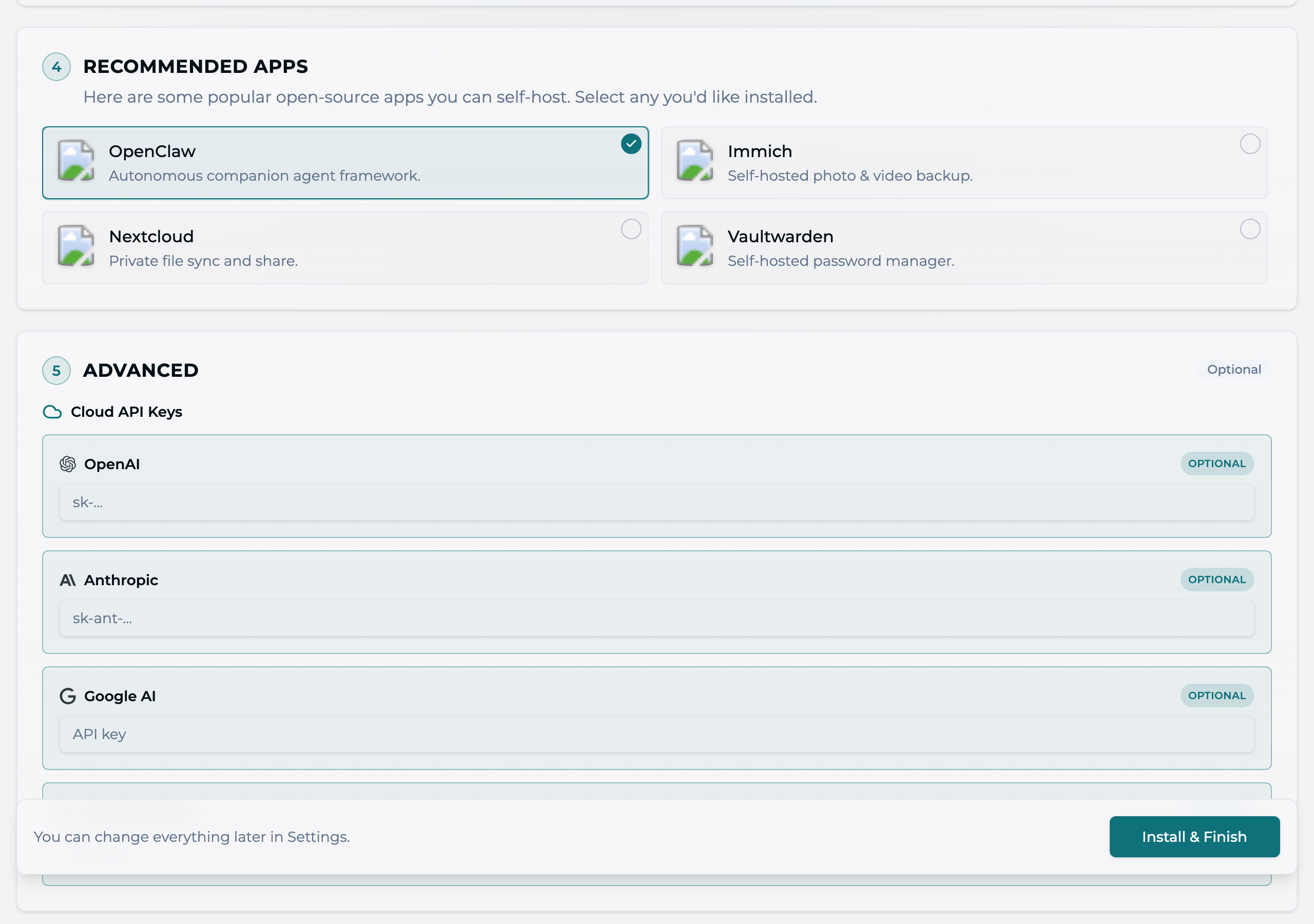1314x924 pixels.
Task: Click the Google AI OPTIONAL badge
Action: pos(1216,696)
